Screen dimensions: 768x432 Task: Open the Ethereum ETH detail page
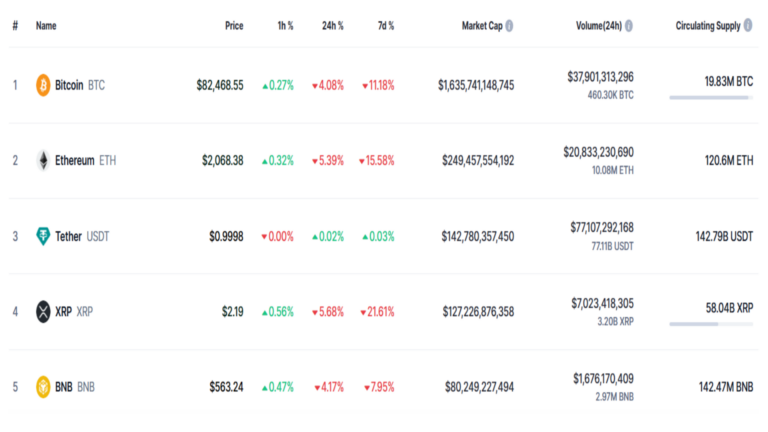75,160
